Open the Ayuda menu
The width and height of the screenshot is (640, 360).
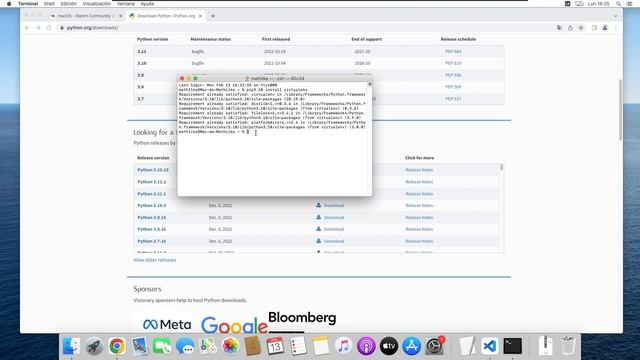pyautogui.click(x=147, y=4)
